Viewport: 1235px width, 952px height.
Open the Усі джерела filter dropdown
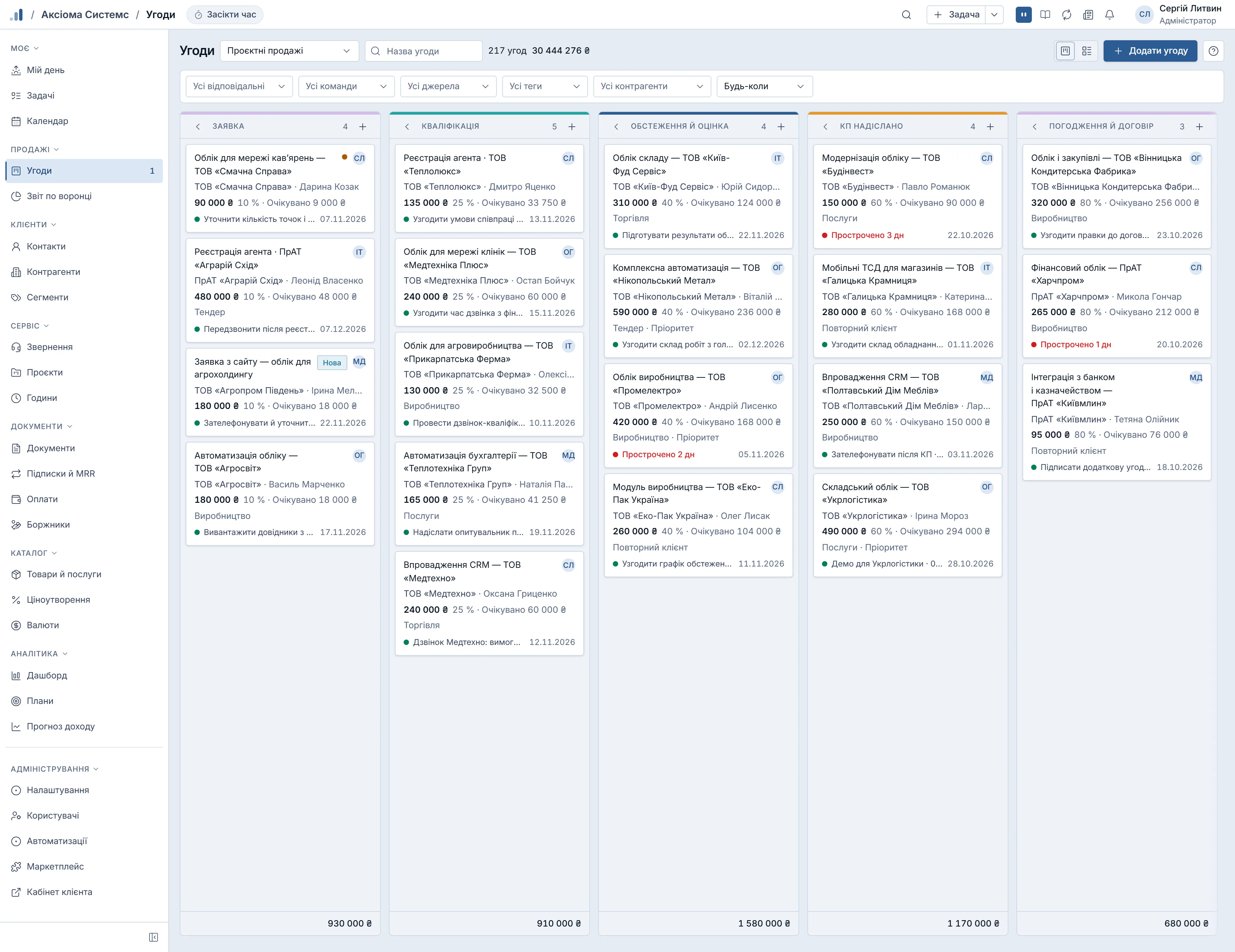(x=448, y=86)
